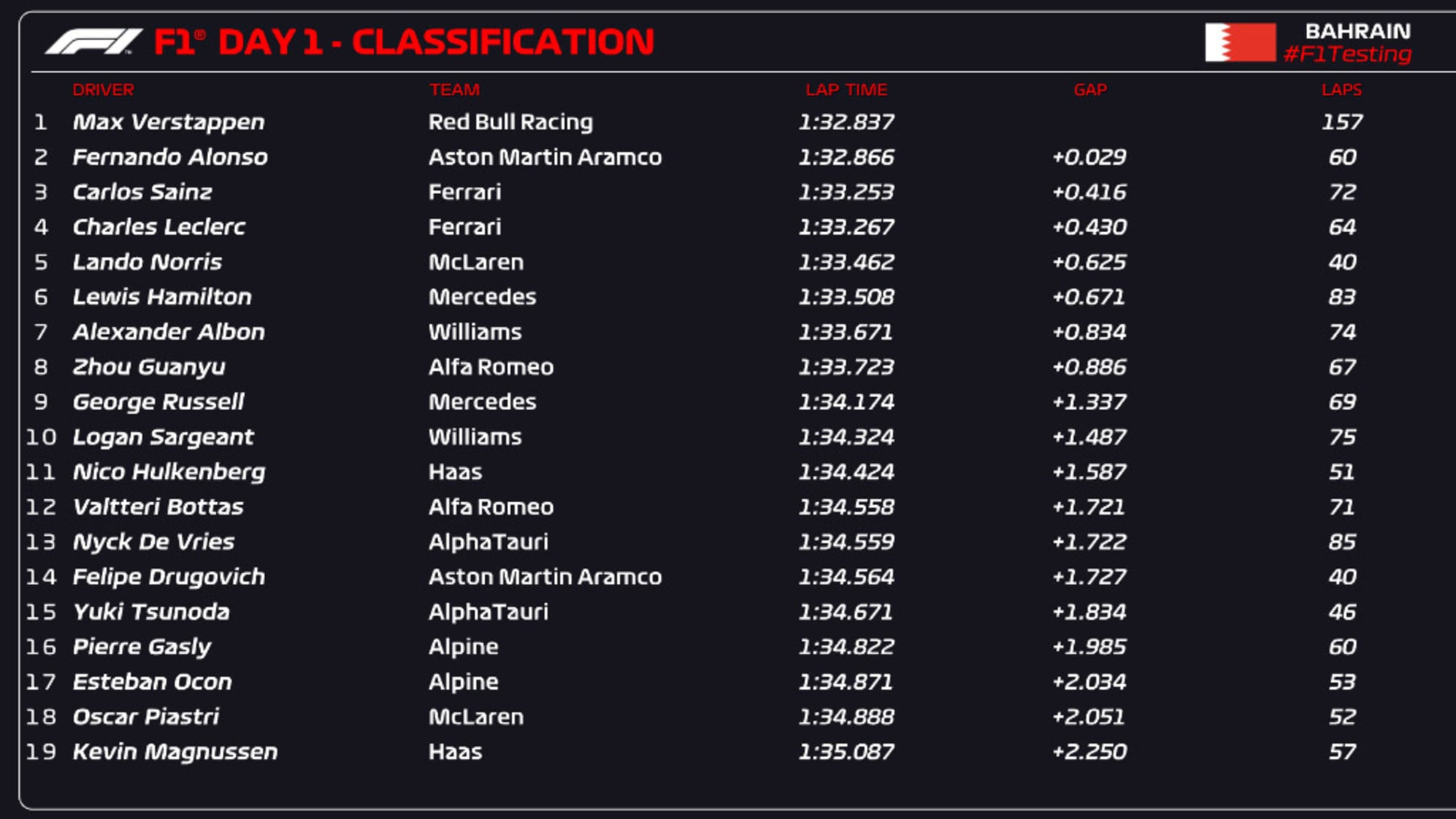Image resolution: width=1456 pixels, height=819 pixels.
Task: Click the +2.250 gap value
Action: coord(1089,752)
